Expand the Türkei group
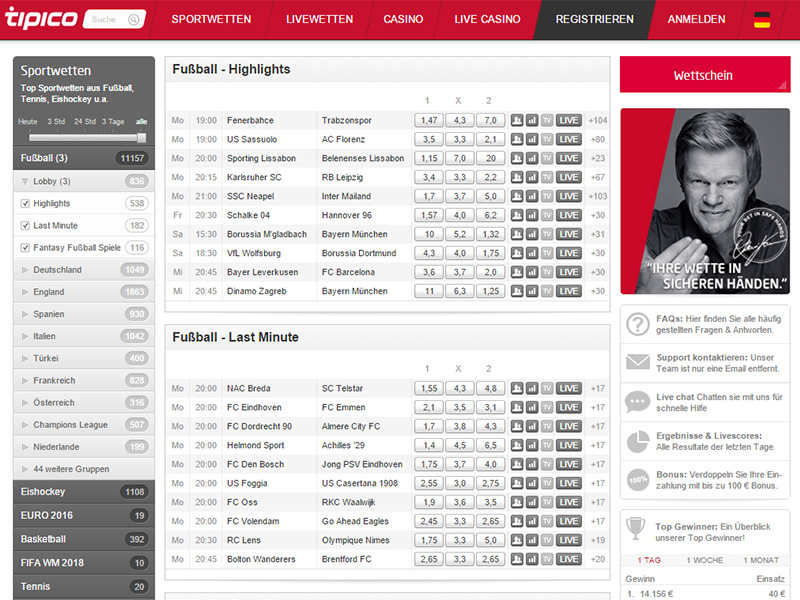Viewport: 800px width, 600px height. (x=84, y=358)
